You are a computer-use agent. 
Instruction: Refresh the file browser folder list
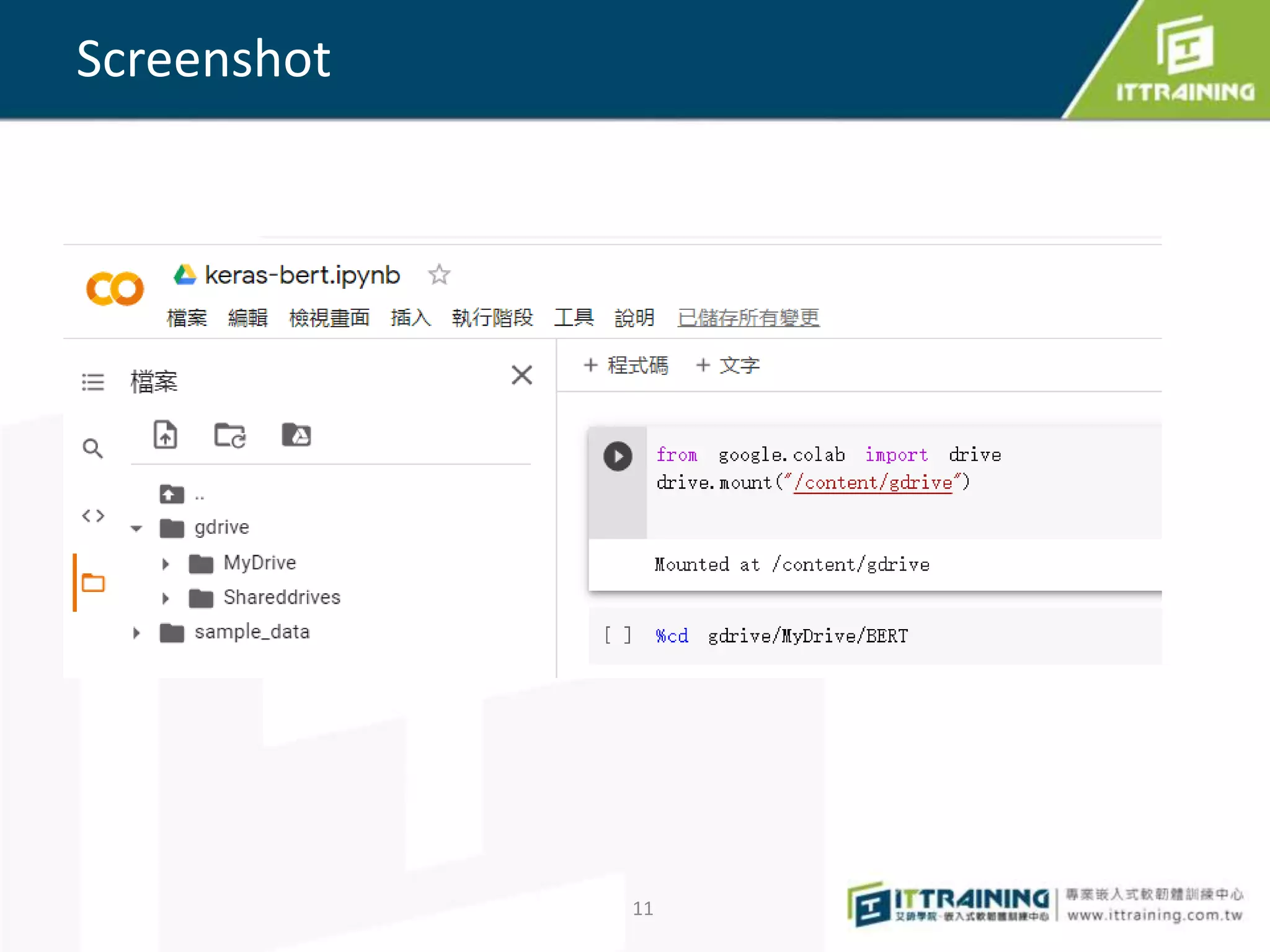click(229, 434)
